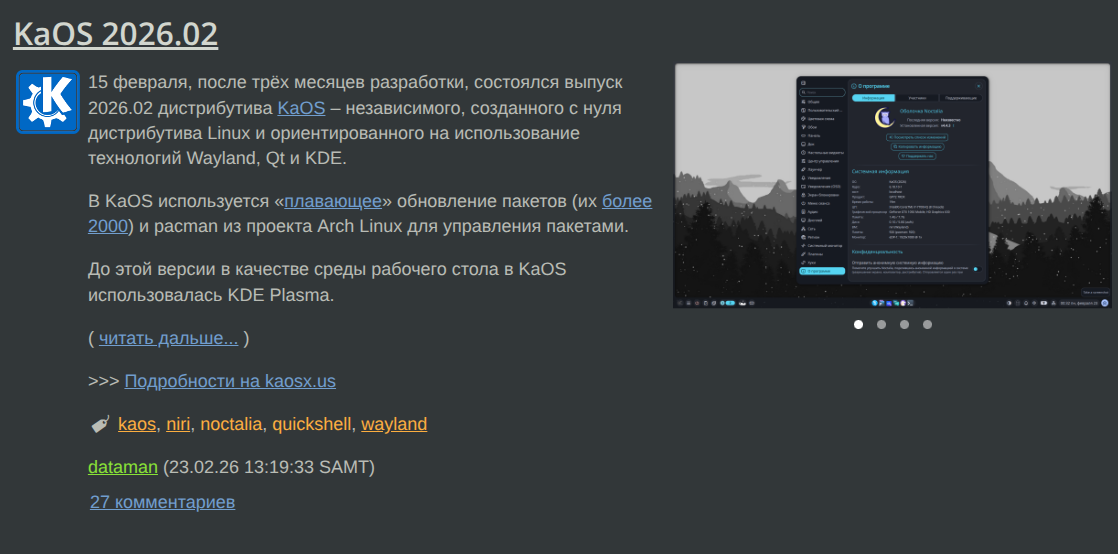The image size is (1118, 554).
Task: Select the wayland tag
Action: (394, 424)
